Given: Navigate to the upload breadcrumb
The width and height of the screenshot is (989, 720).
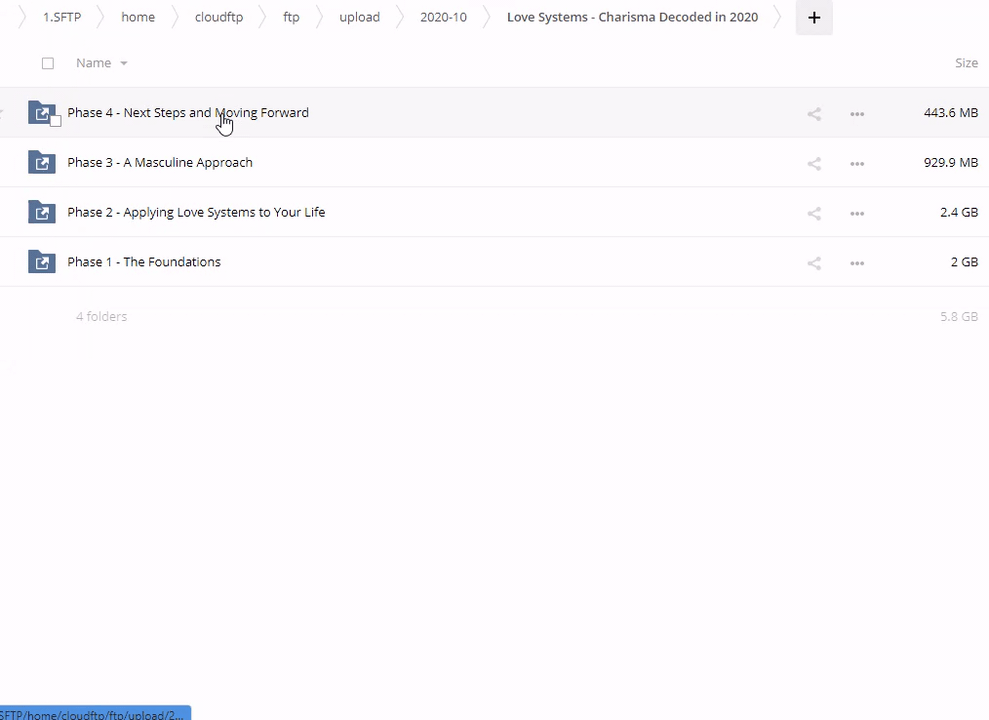Looking at the screenshot, I should coord(359,17).
